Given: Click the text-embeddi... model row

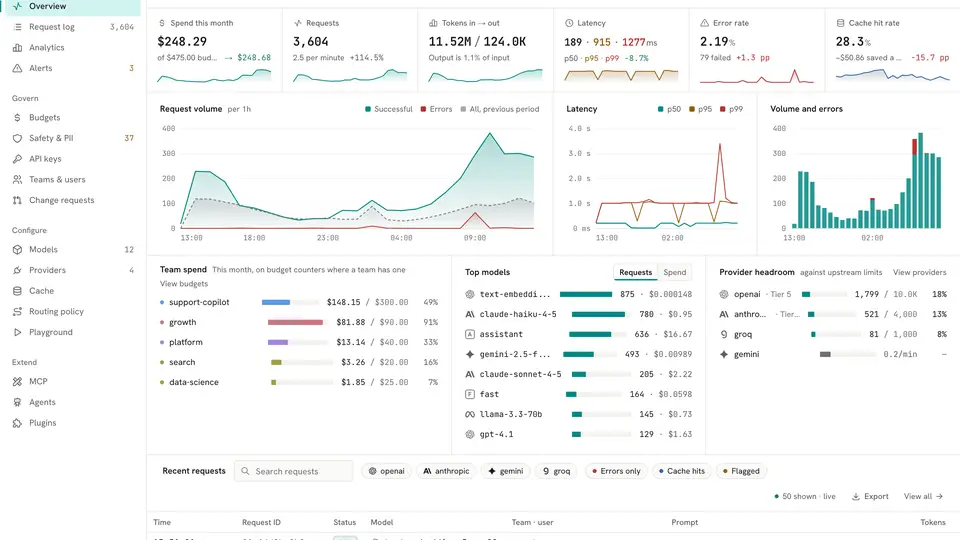Looking at the screenshot, I should (579, 294).
